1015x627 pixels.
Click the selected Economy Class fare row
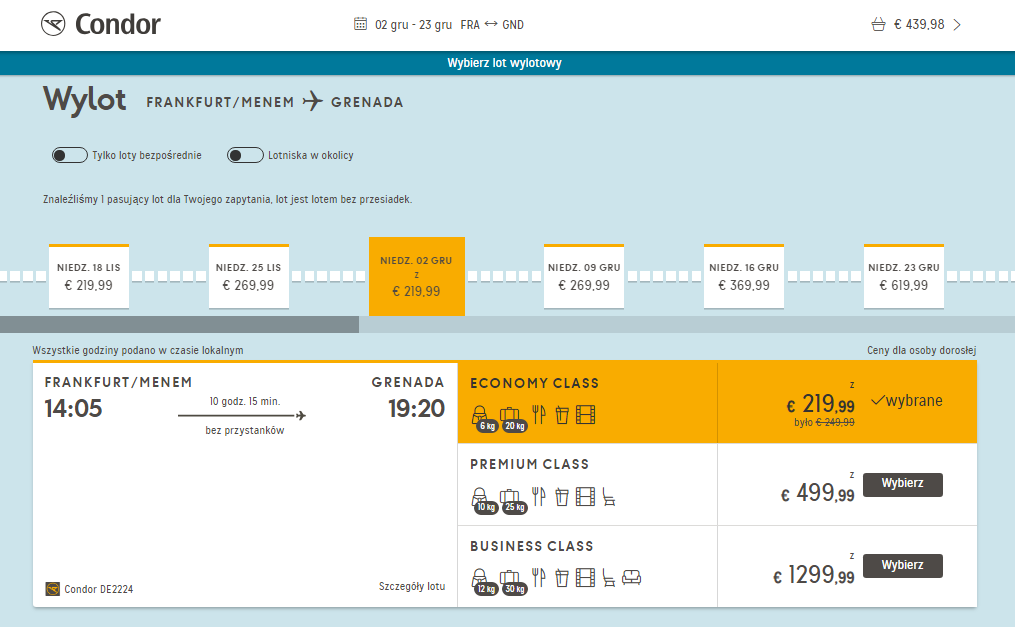[x=717, y=402]
